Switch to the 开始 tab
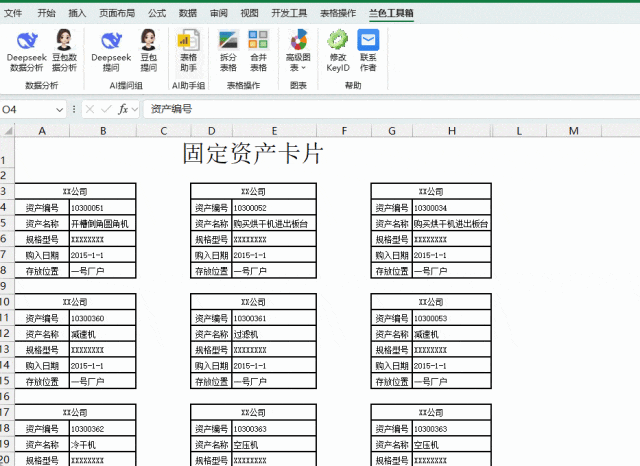This screenshot has width=640, height=466. [x=46, y=13]
